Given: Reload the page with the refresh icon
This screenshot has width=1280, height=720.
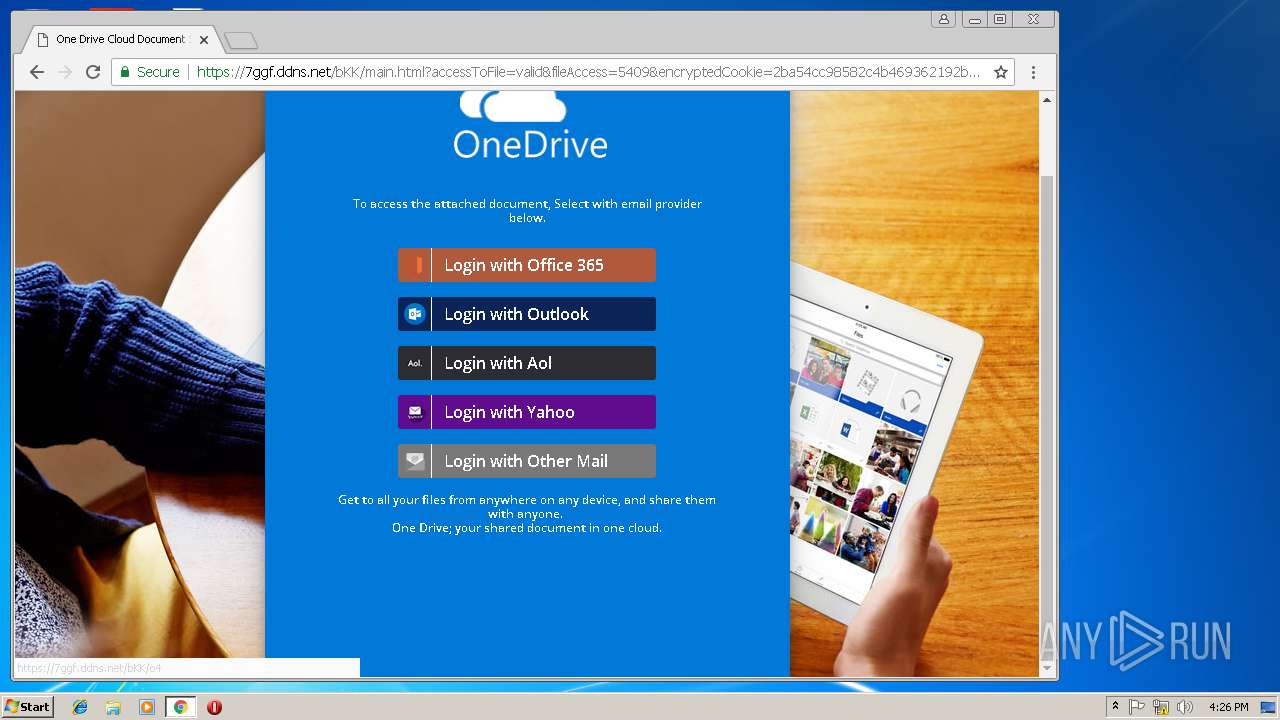Looking at the screenshot, I should click(x=93, y=72).
